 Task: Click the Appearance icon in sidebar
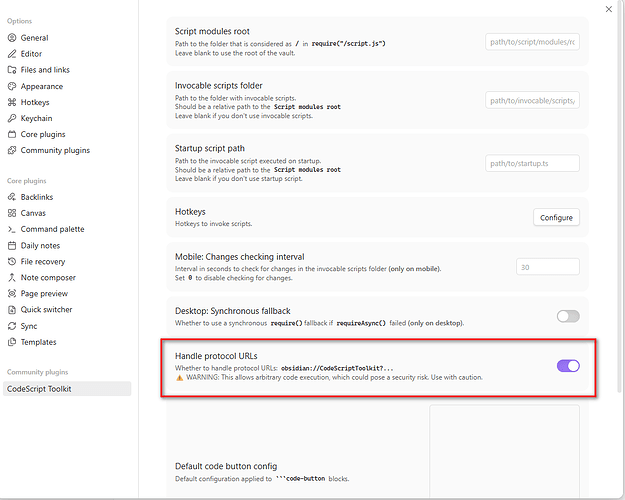[12, 86]
